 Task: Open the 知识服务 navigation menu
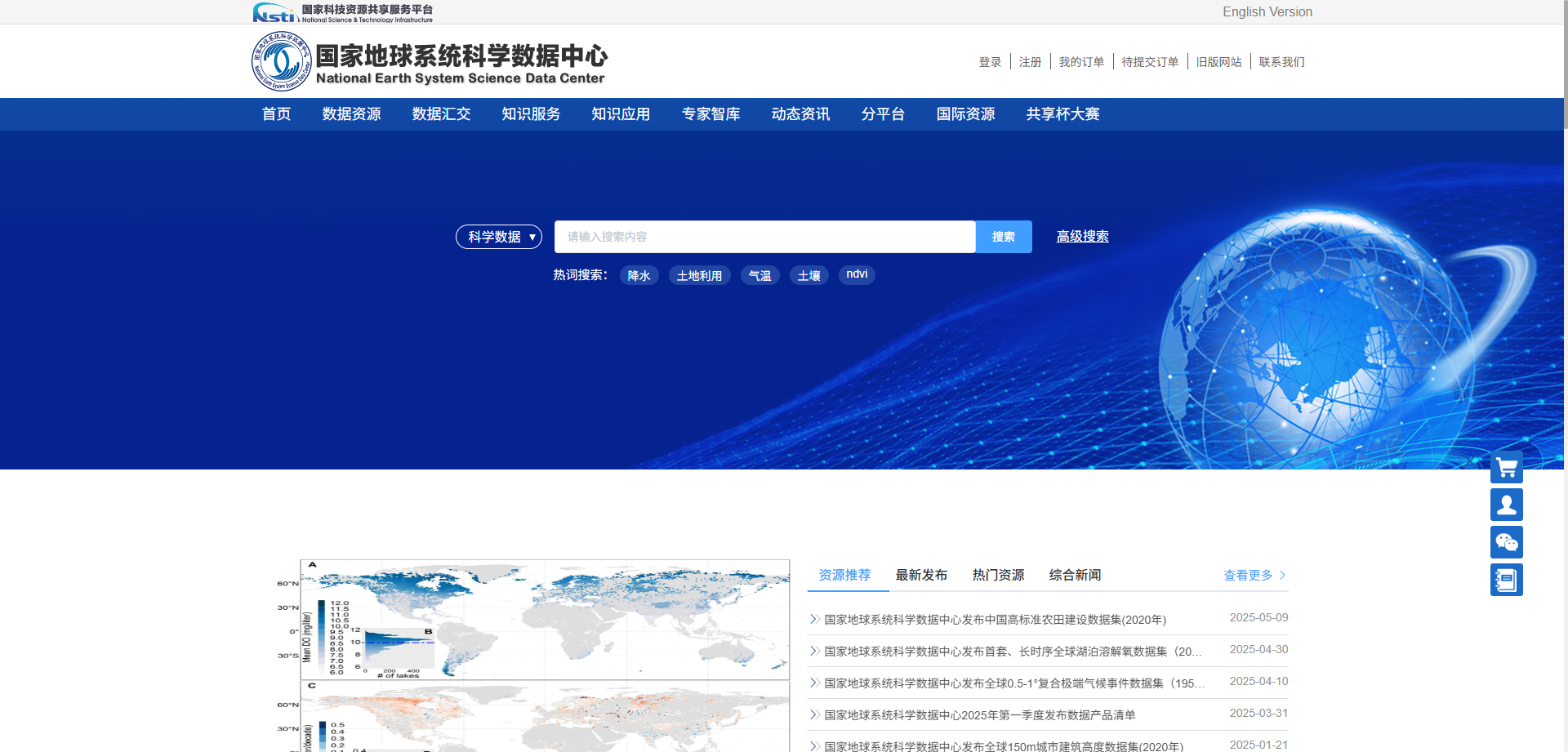click(532, 114)
